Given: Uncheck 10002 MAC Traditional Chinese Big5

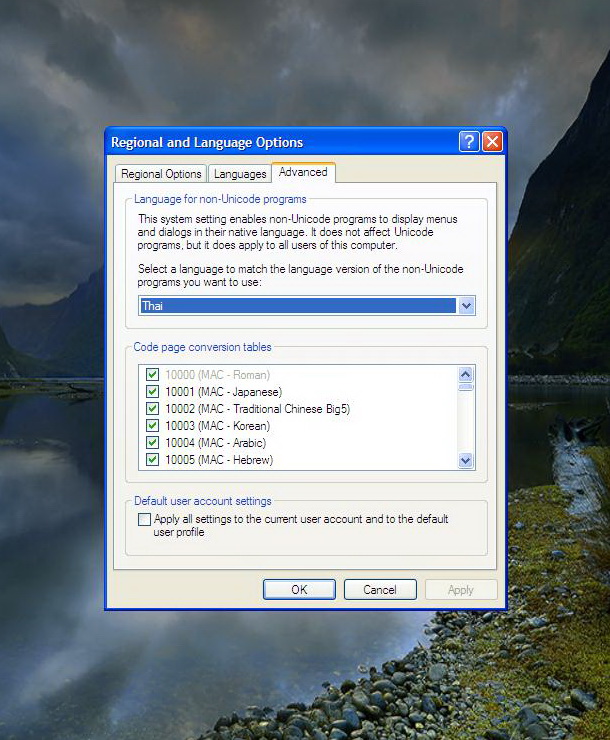Looking at the screenshot, I should 152,409.
